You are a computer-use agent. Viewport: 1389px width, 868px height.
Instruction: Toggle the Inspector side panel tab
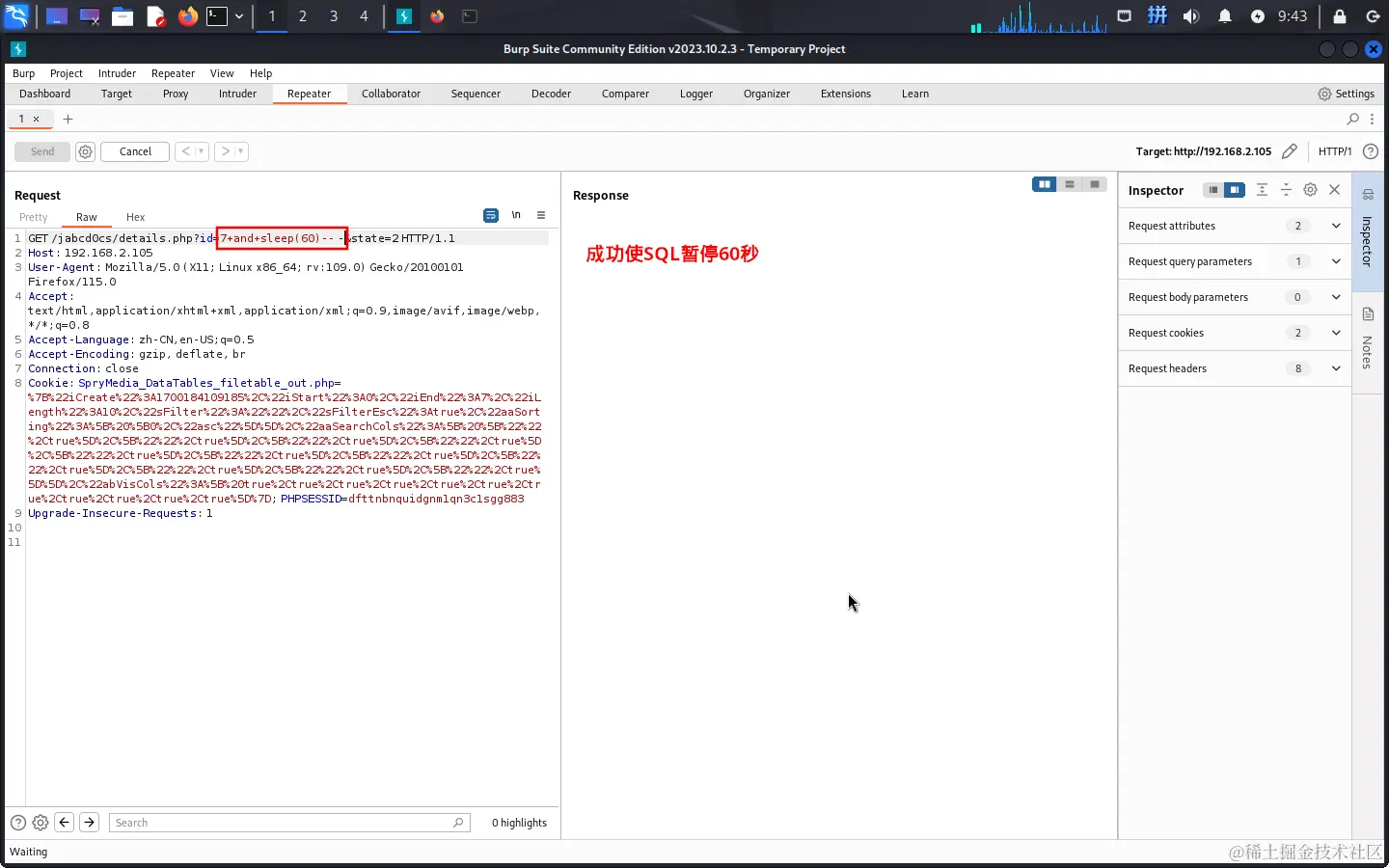tap(1368, 231)
